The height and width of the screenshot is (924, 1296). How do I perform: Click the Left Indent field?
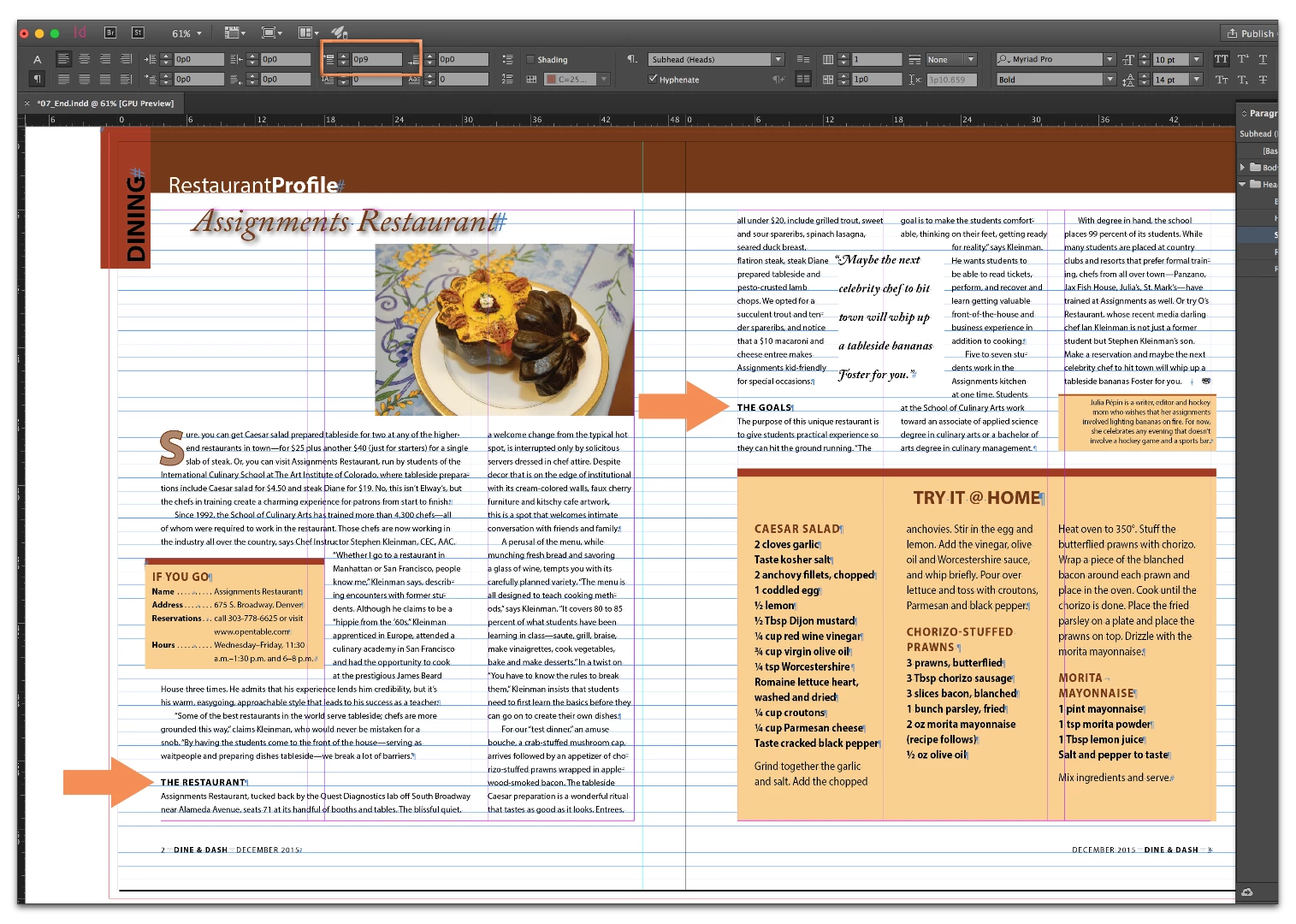[x=198, y=59]
